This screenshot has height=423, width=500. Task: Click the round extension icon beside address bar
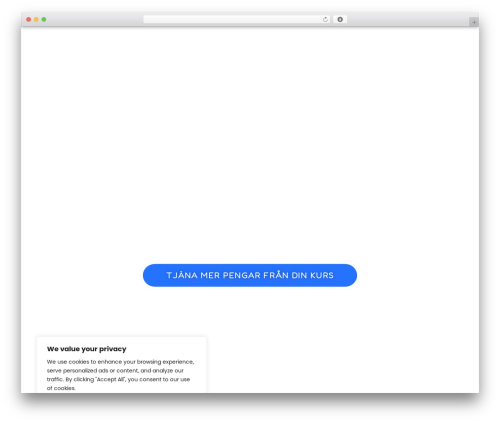point(340,20)
